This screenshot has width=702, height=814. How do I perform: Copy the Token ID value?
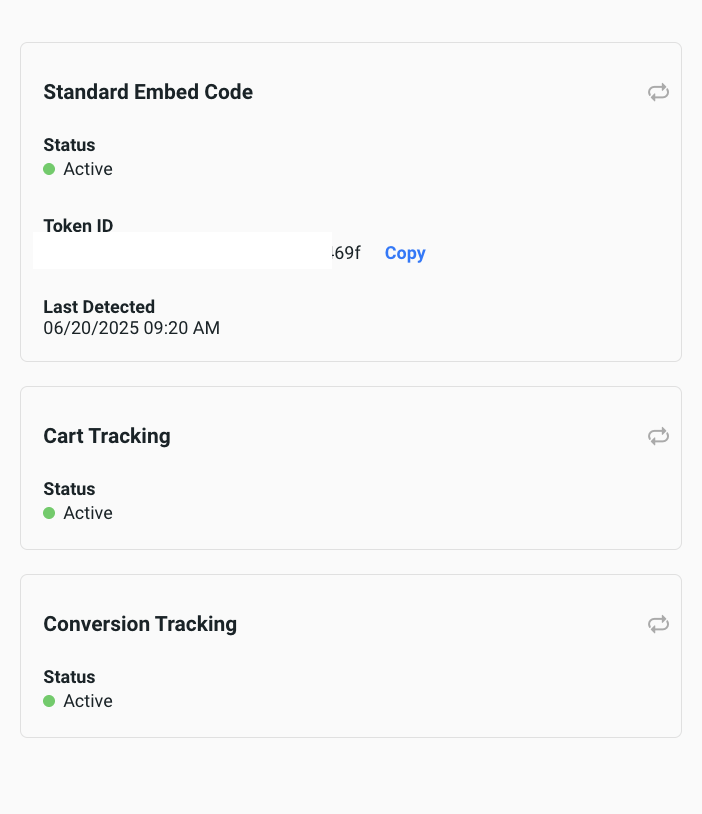pos(405,253)
